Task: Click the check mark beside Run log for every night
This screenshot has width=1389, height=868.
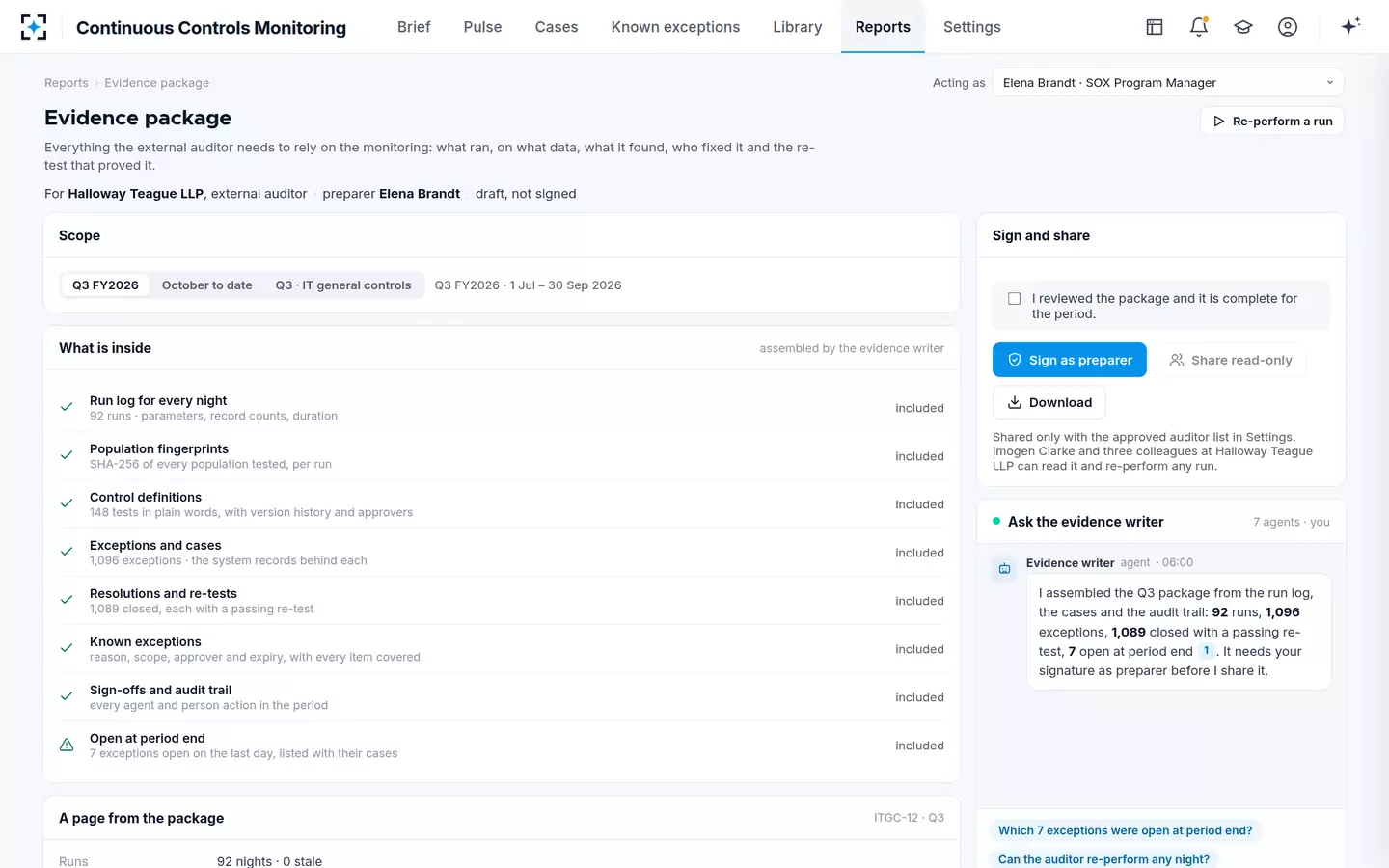Action: point(67,407)
